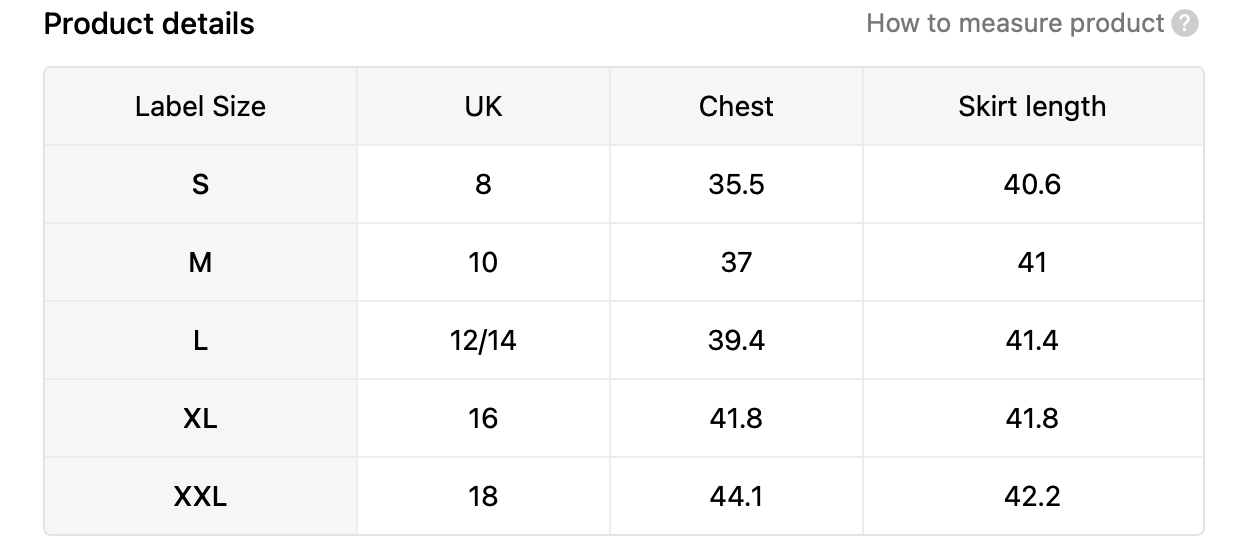1242x560 pixels.
Task: Select the M label size row
Action: pos(624,262)
